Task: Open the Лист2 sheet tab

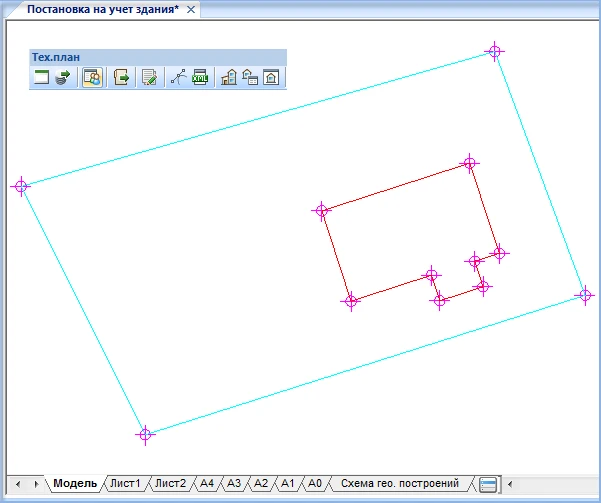Action: (x=170, y=484)
